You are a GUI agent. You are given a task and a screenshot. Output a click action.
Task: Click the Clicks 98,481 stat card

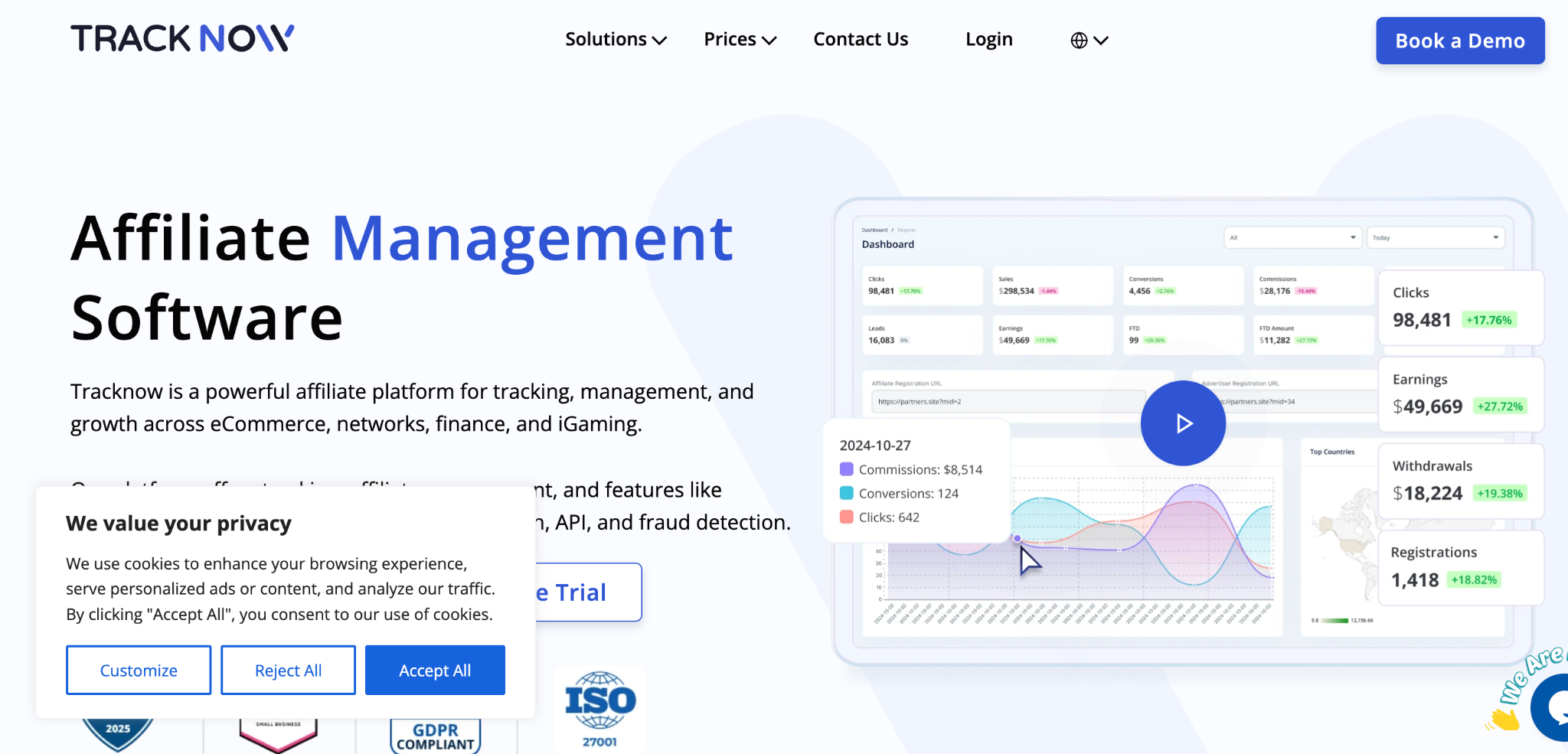pyautogui.click(x=1461, y=308)
